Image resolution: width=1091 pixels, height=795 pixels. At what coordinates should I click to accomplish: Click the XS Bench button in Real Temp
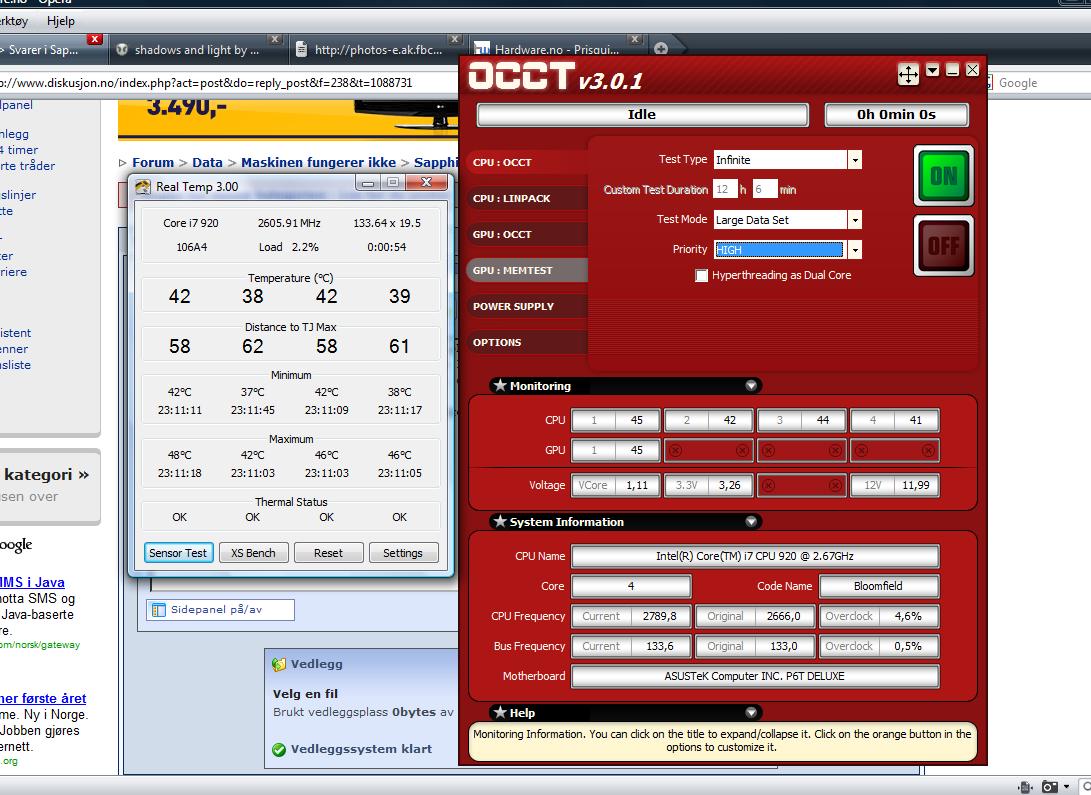coord(253,553)
